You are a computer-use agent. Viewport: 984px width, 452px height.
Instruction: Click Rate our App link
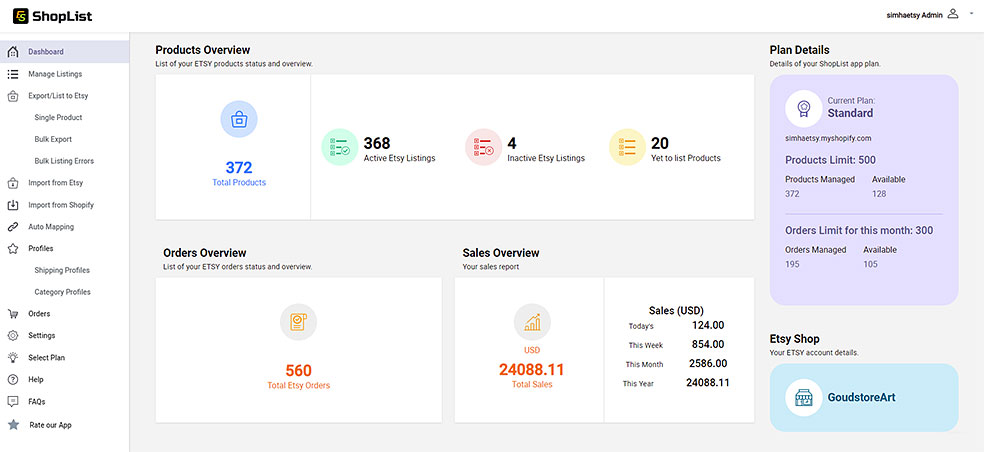click(50, 425)
